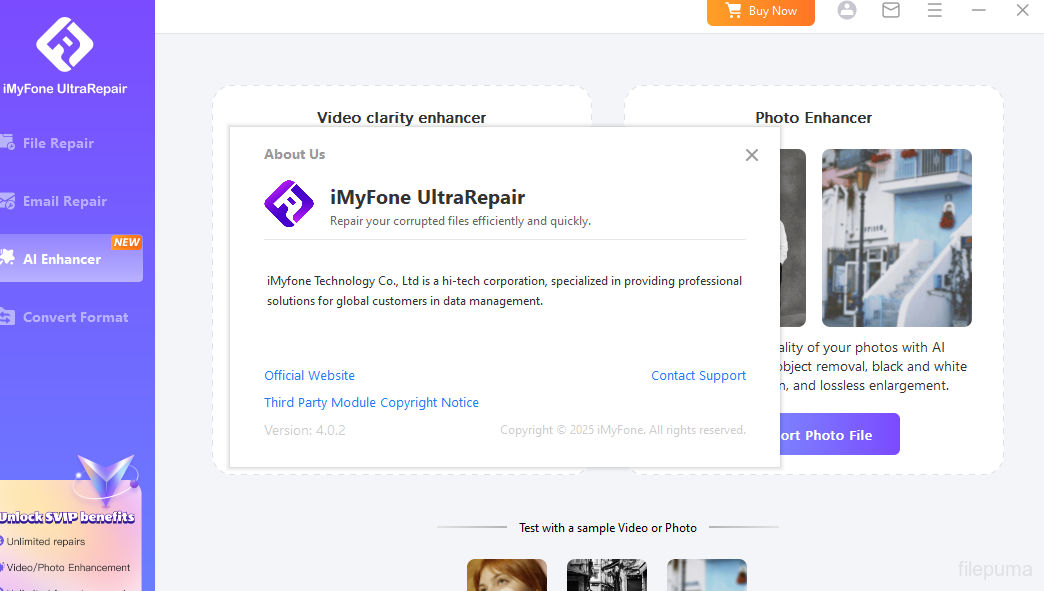Click the purple logo in About dialog
The image size is (1044, 591).
point(289,205)
